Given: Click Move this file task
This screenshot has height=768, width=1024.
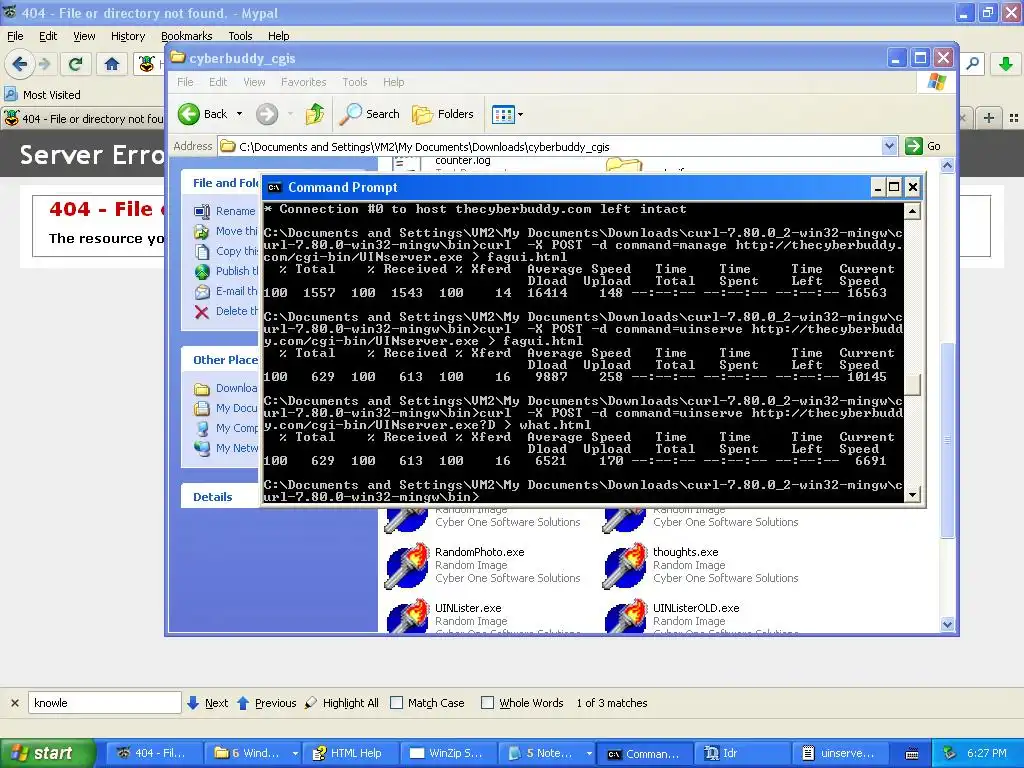Looking at the screenshot, I should point(225,231).
